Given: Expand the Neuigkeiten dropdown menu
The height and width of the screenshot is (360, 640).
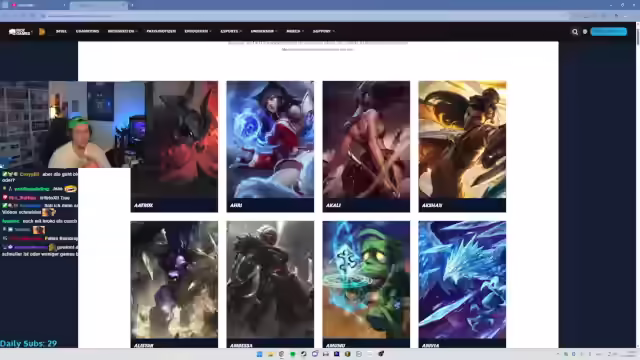Looking at the screenshot, I should click(x=122, y=31).
